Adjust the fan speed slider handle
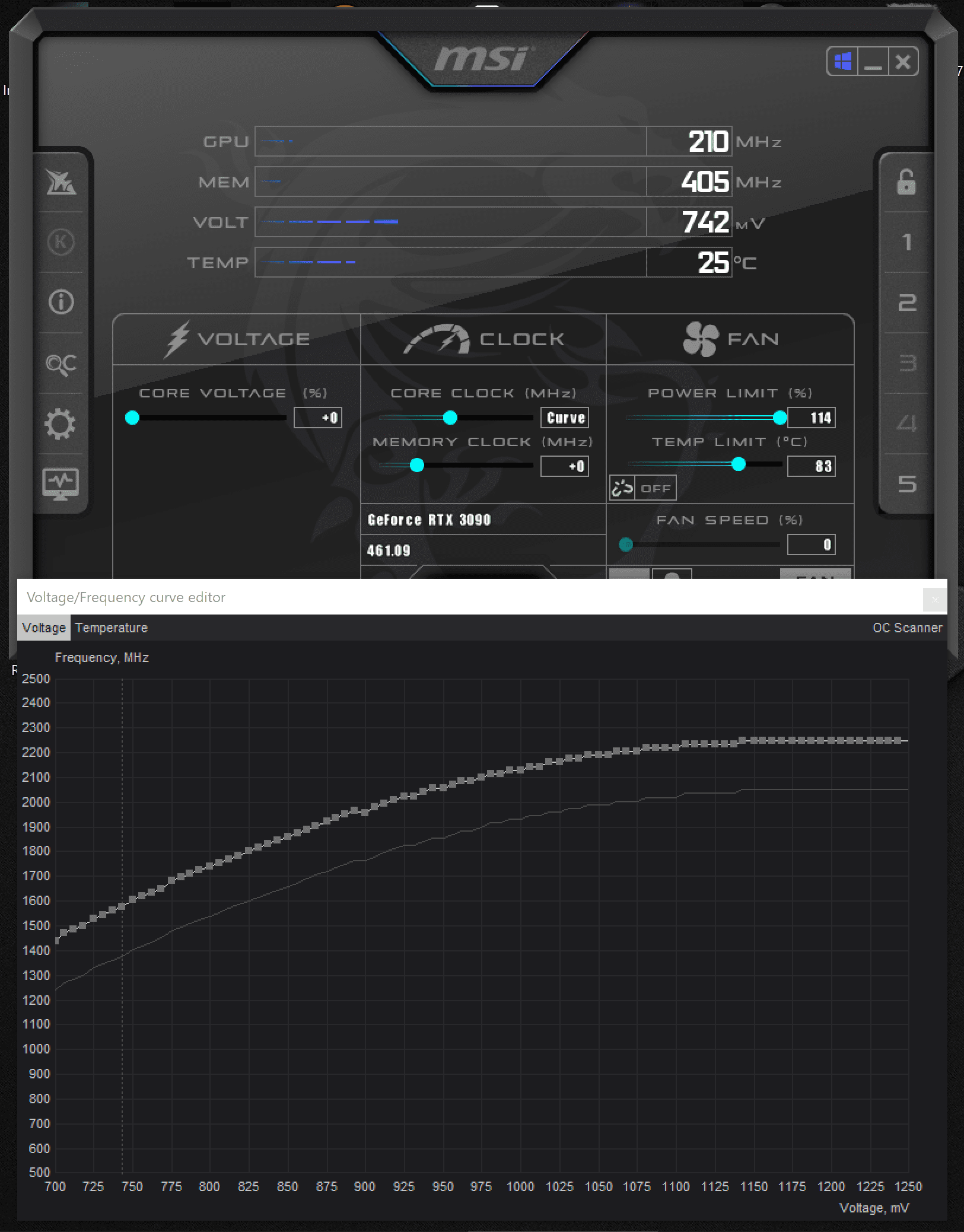Viewport: 964px width, 1232px height. [626, 544]
